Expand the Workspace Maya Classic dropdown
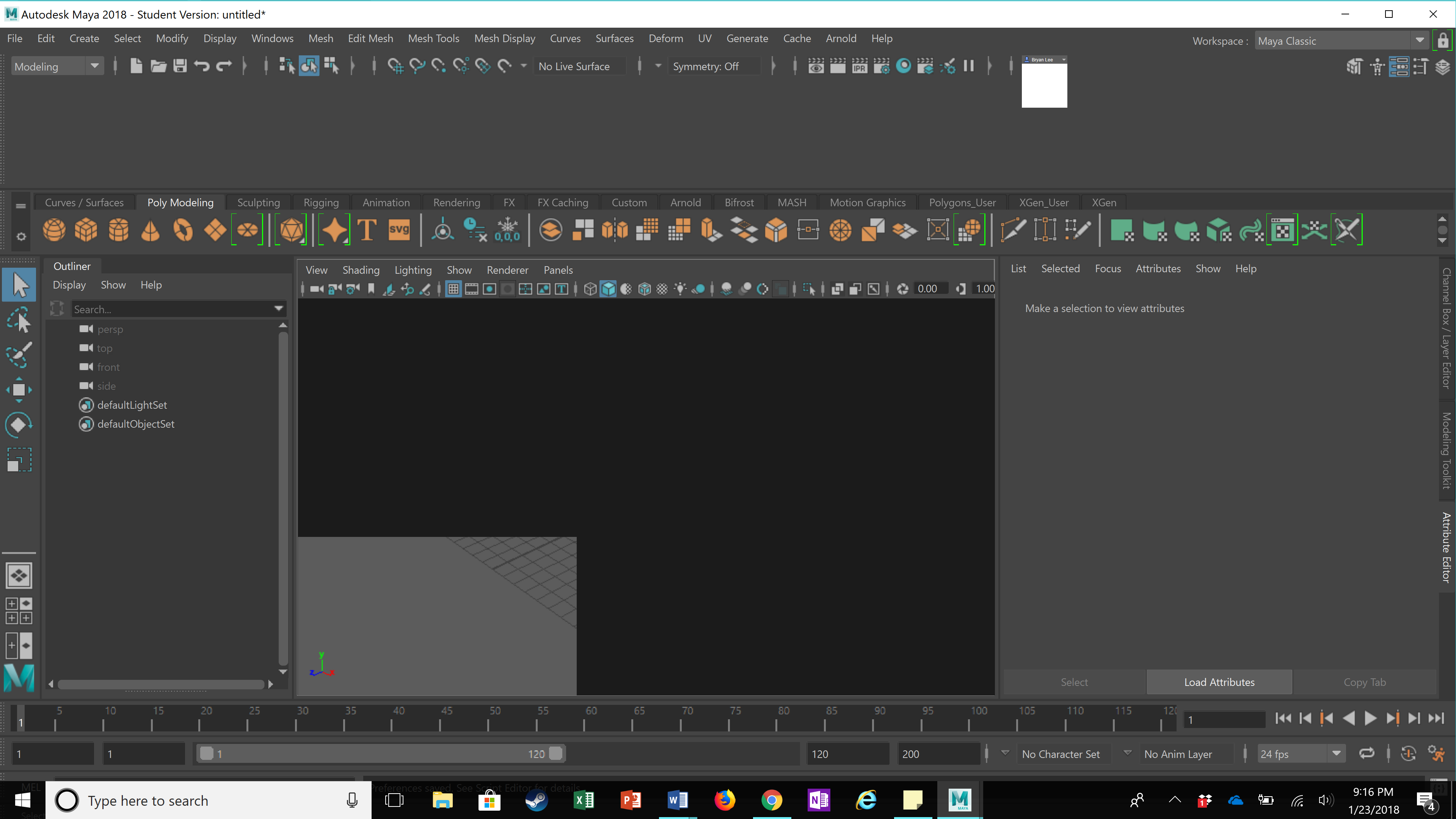 (x=1419, y=41)
